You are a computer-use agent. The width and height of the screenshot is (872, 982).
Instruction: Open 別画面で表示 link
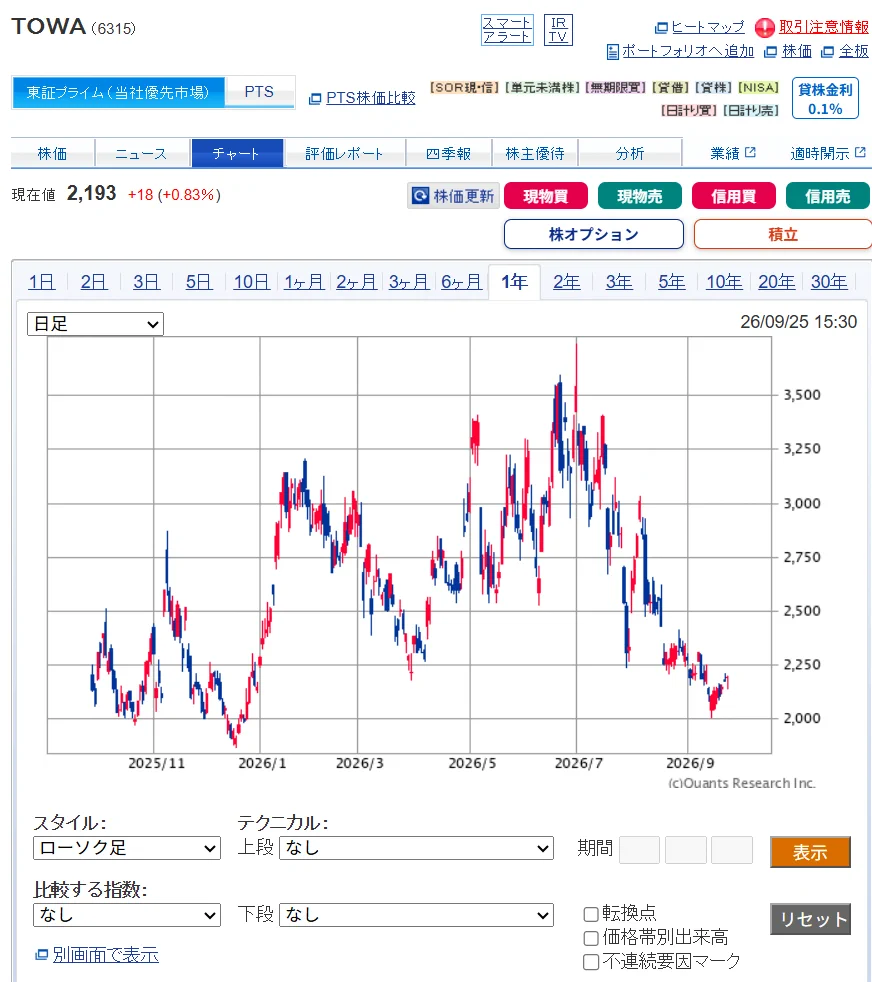click(x=105, y=954)
